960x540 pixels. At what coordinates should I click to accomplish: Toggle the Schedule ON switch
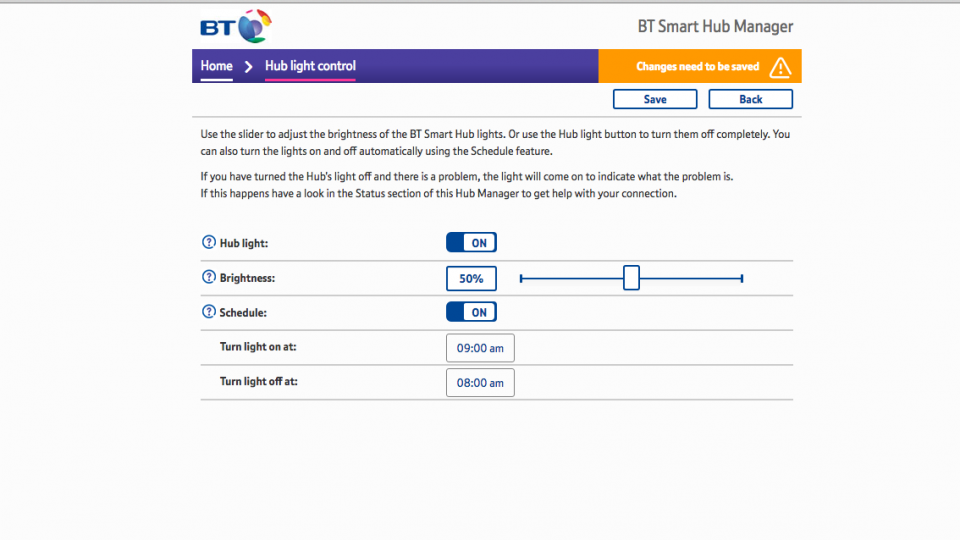[x=471, y=312]
